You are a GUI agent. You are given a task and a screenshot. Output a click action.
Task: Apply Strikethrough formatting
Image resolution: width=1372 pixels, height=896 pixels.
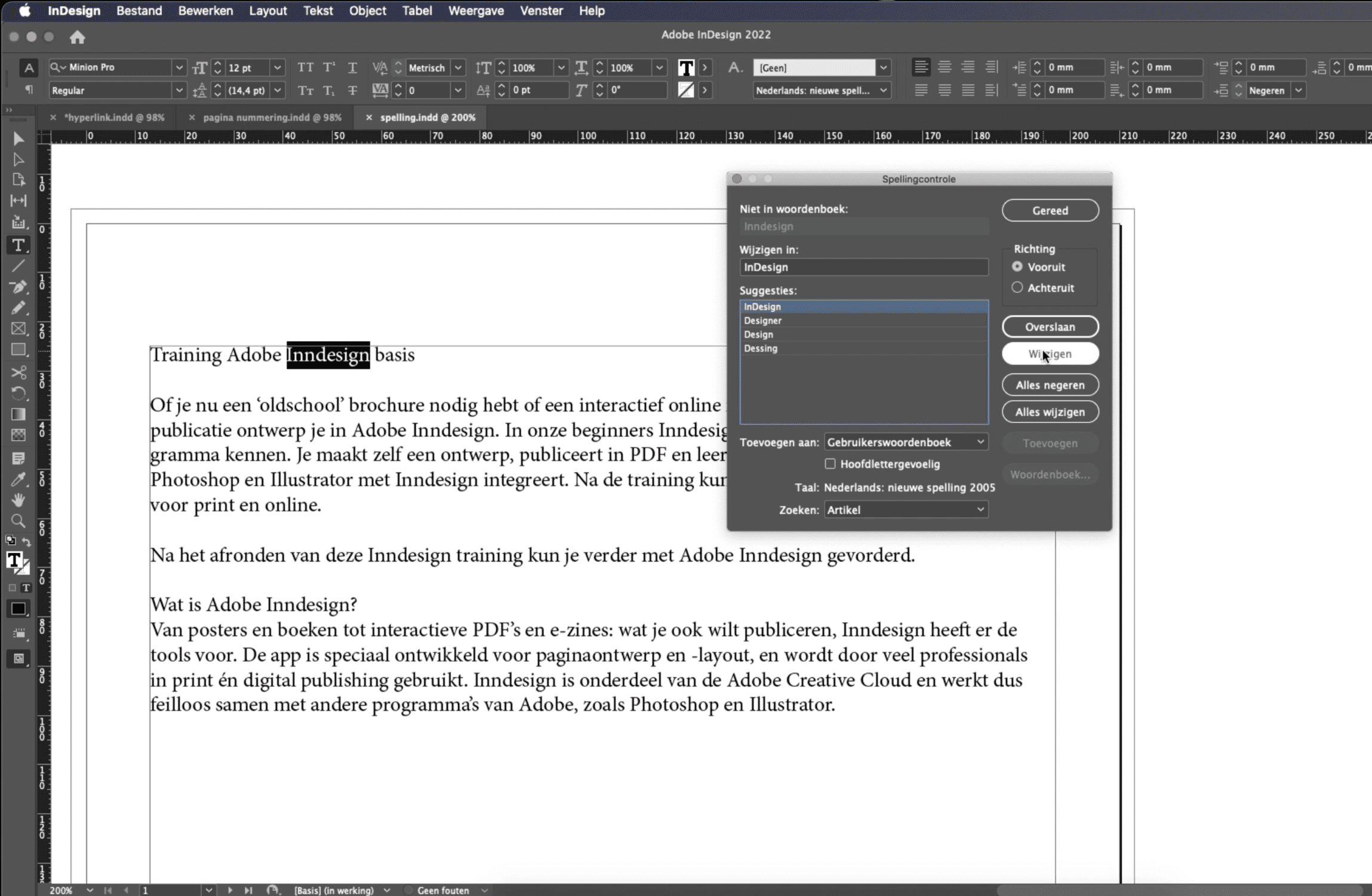[352, 90]
